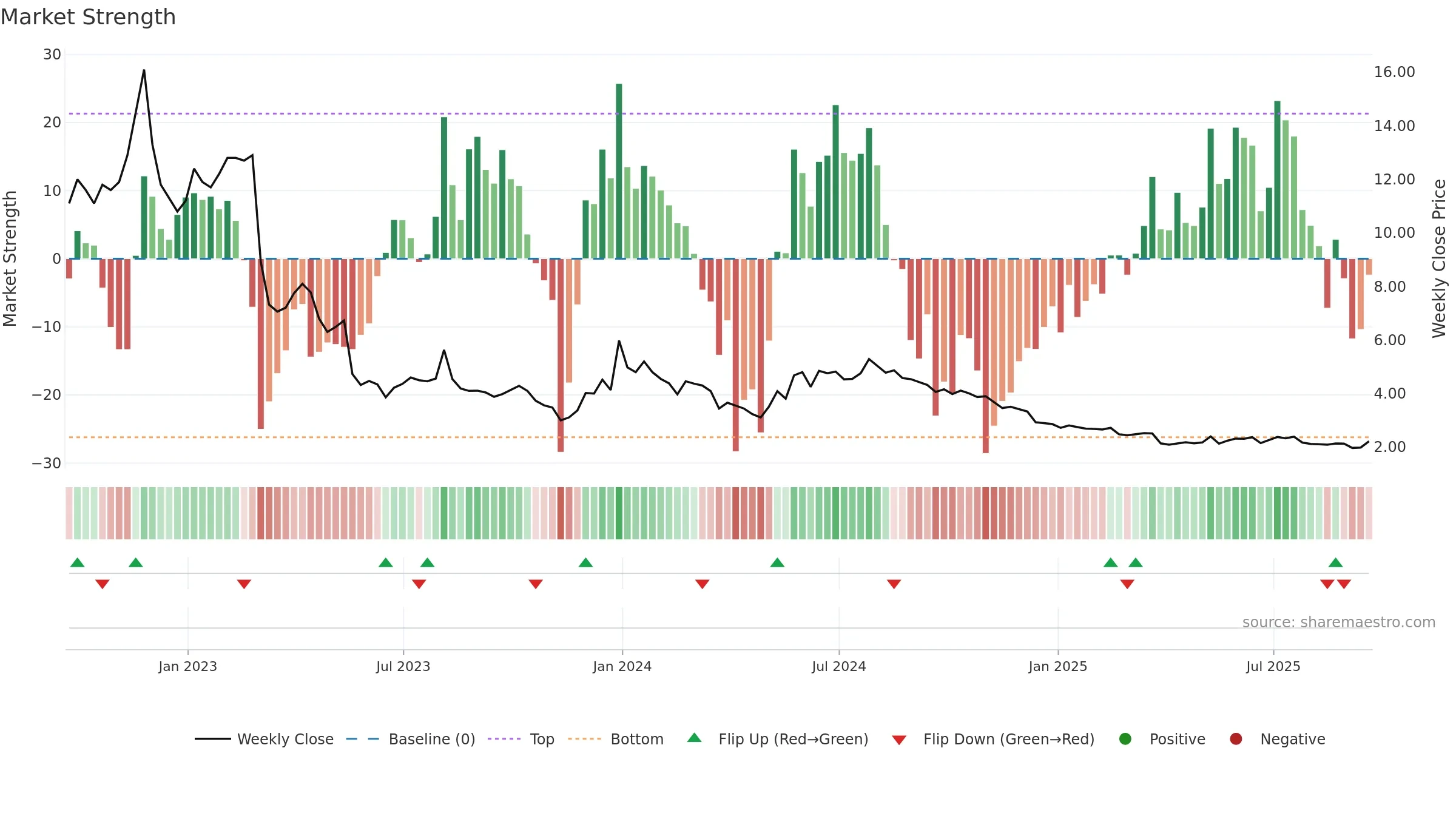Click the "30" left axis tick label

click(52, 55)
